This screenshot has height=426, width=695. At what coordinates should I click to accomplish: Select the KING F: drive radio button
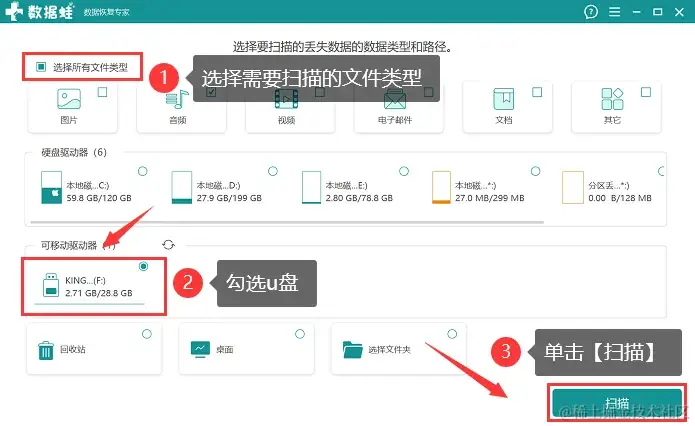pyautogui.click(x=143, y=266)
